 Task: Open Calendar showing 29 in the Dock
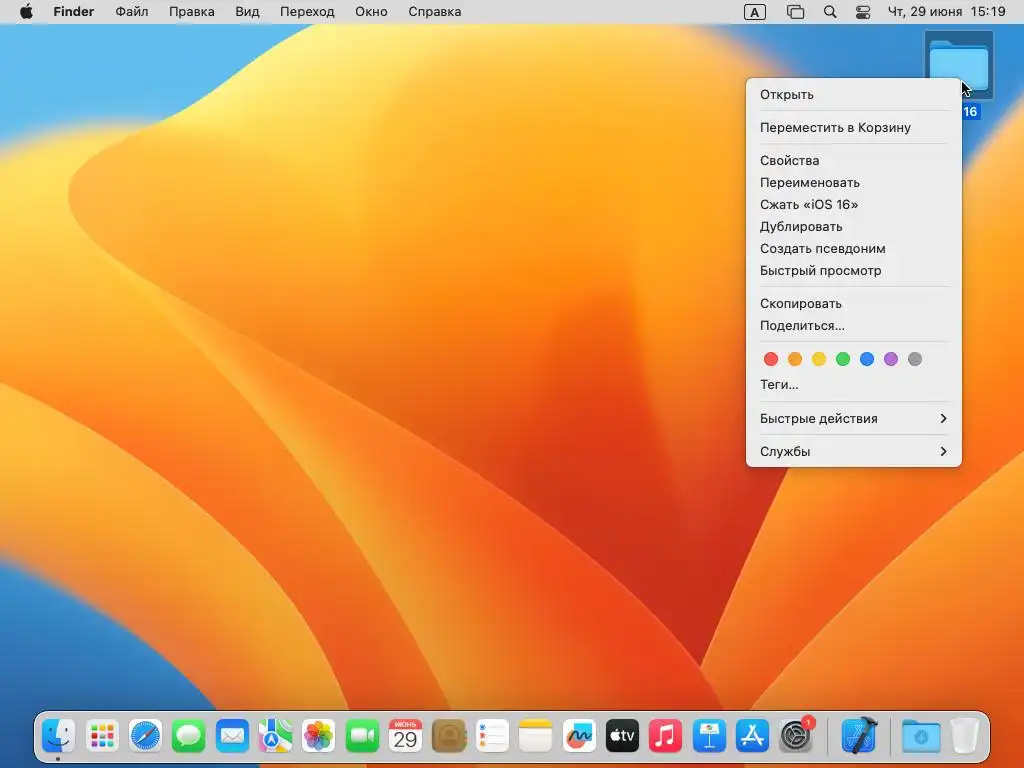(405, 736)
